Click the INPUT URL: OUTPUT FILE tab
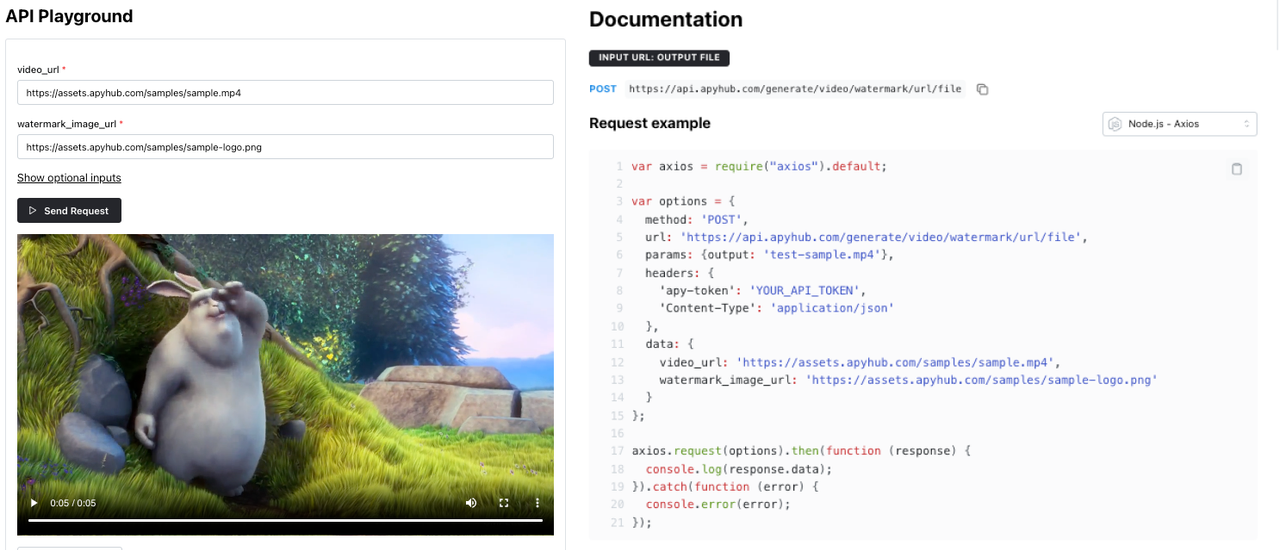The height and width of the screenshot is (550, 1280). [x=660, y=58]
